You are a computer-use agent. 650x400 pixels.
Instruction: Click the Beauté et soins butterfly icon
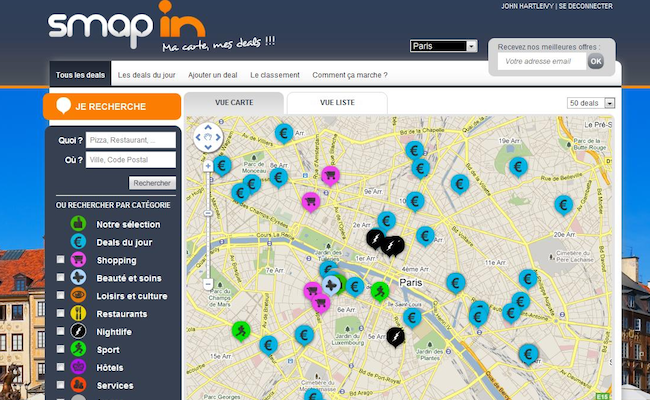tap(78, 278)
